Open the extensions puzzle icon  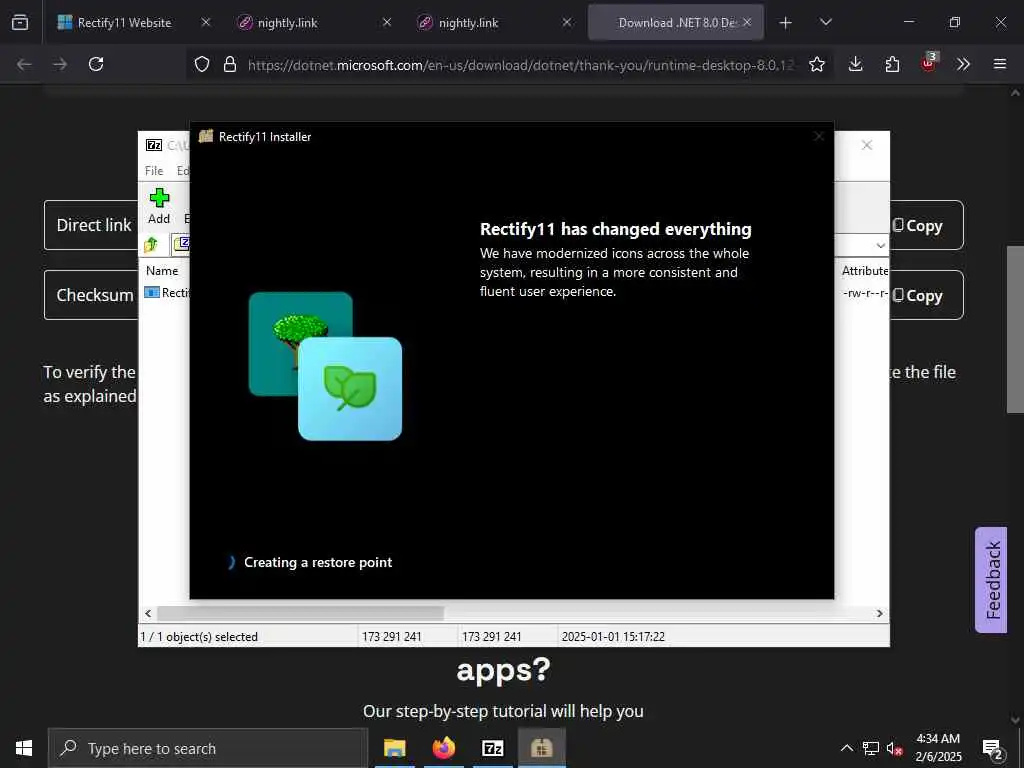892,64
